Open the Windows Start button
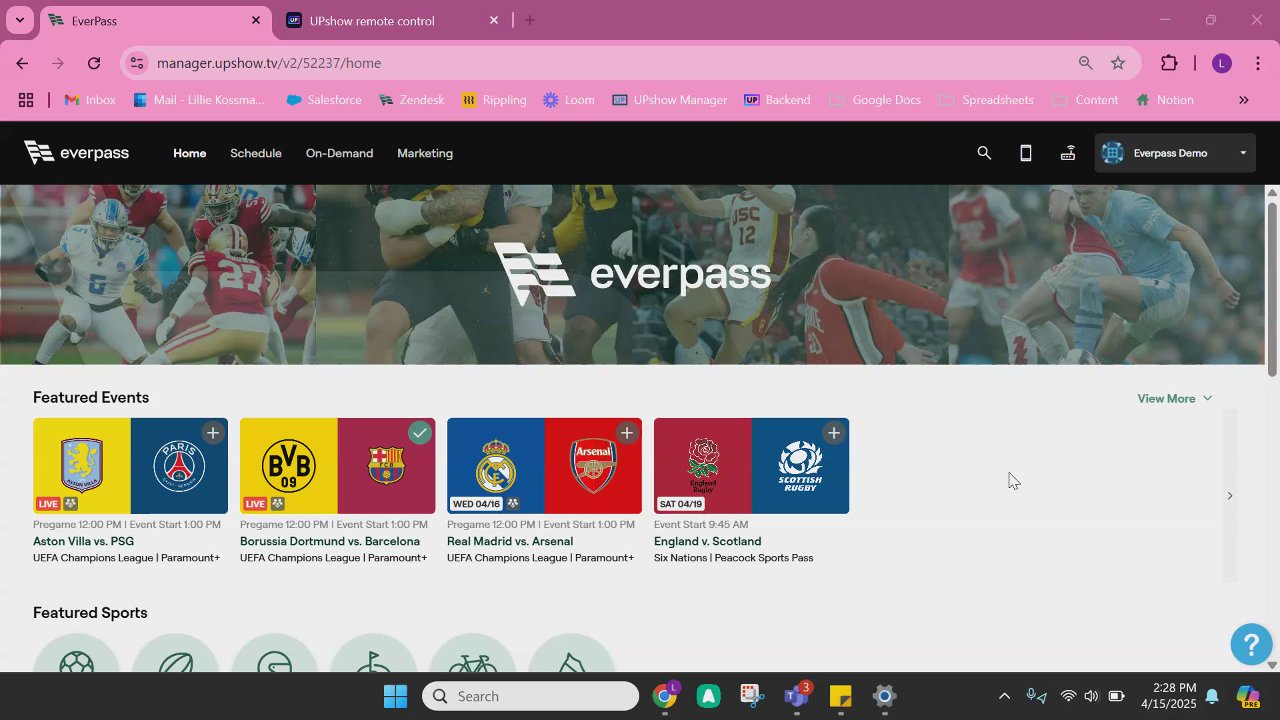 coord(395,696)
